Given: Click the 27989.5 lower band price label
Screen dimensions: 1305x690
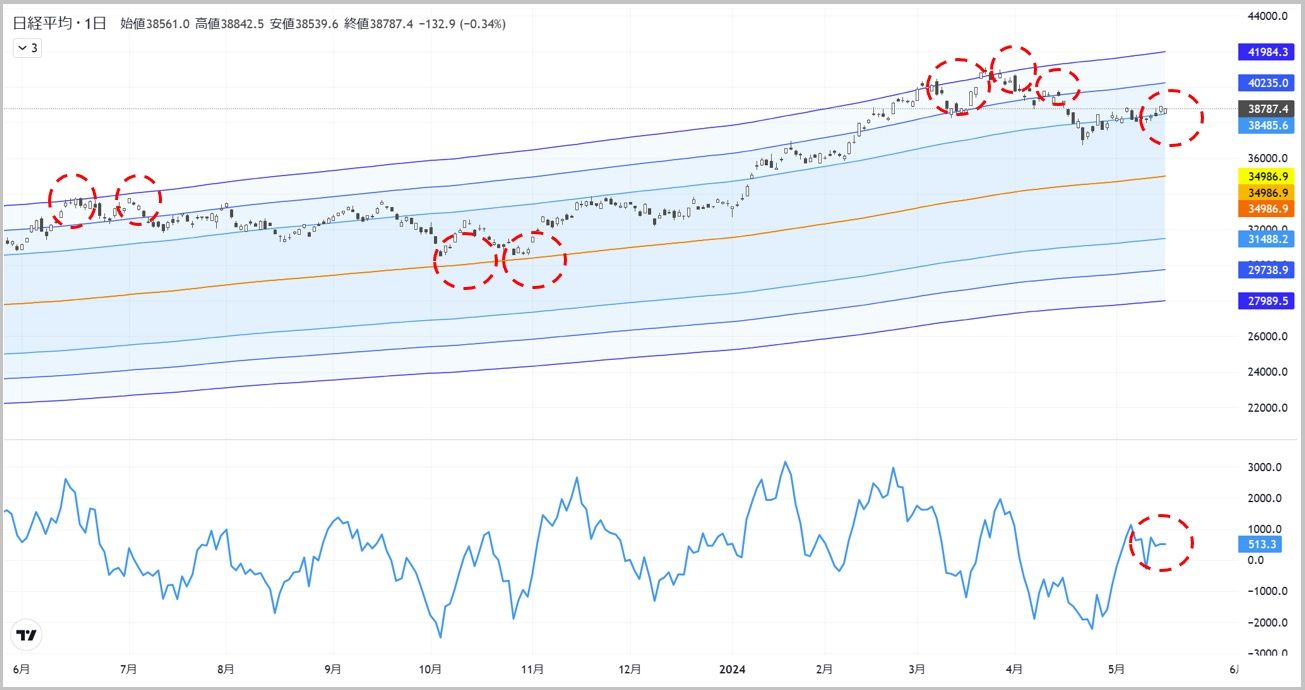Looking at the screenshot, I should 1267,301.
